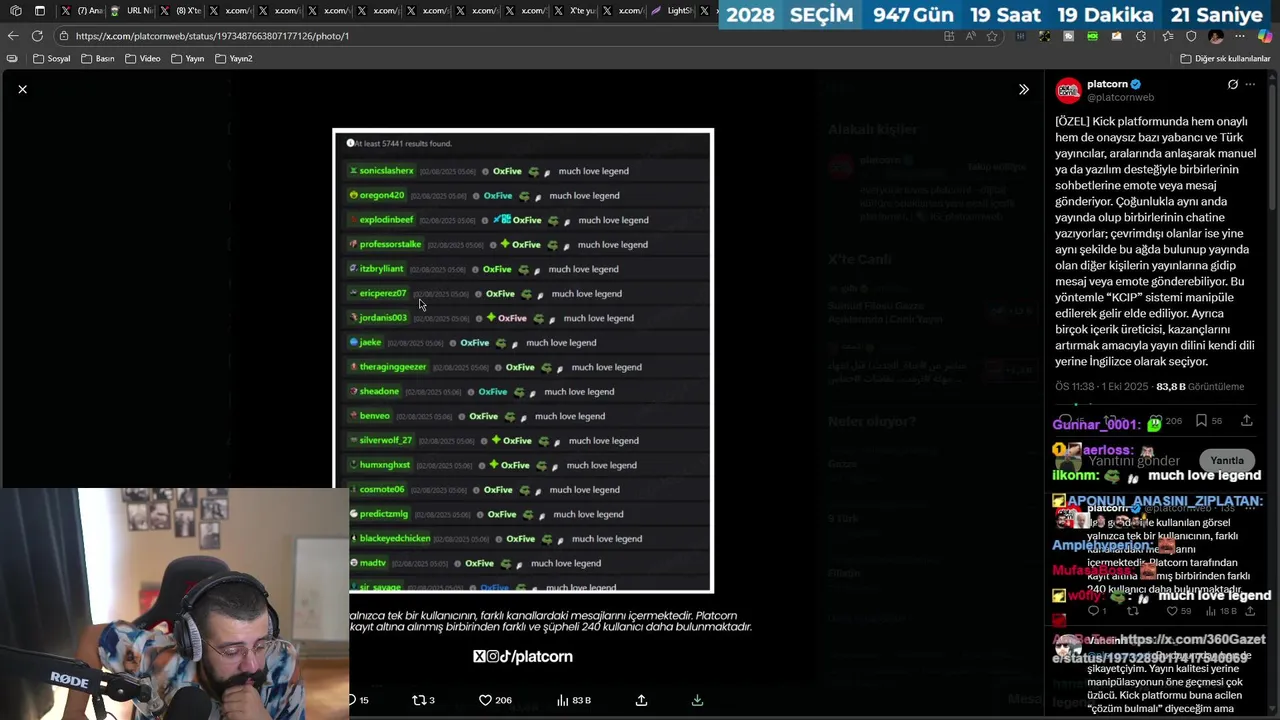Switch to the '(8) X'te' tab

pyautogui.click(x=180, y=11)
